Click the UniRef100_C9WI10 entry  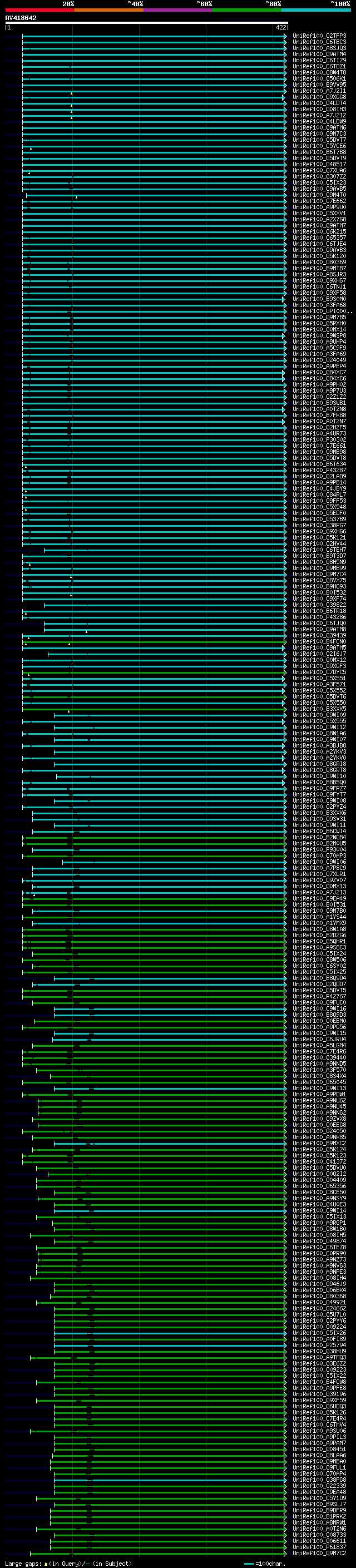pyautogui.click(x=319, y=776)
